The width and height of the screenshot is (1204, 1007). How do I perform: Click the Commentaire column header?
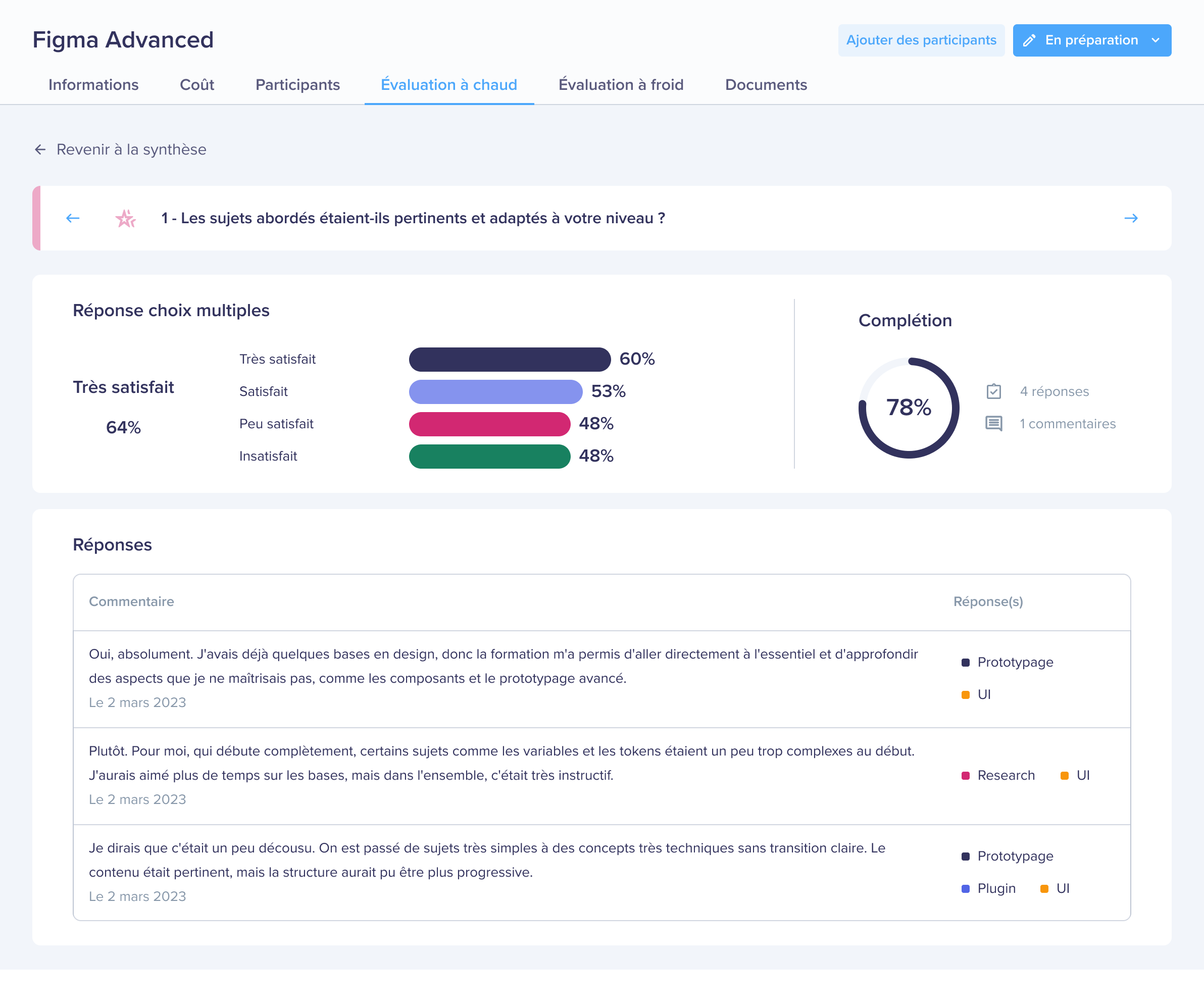point(131,601)
